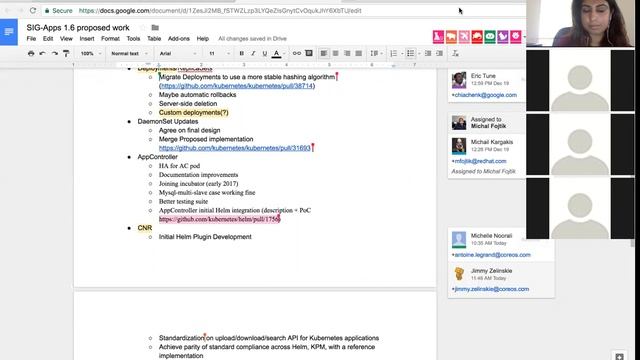Click mfojtik@redhat.com in comment
The height and width of the screenshot is (360, 640).
click(x=480, y=161)
